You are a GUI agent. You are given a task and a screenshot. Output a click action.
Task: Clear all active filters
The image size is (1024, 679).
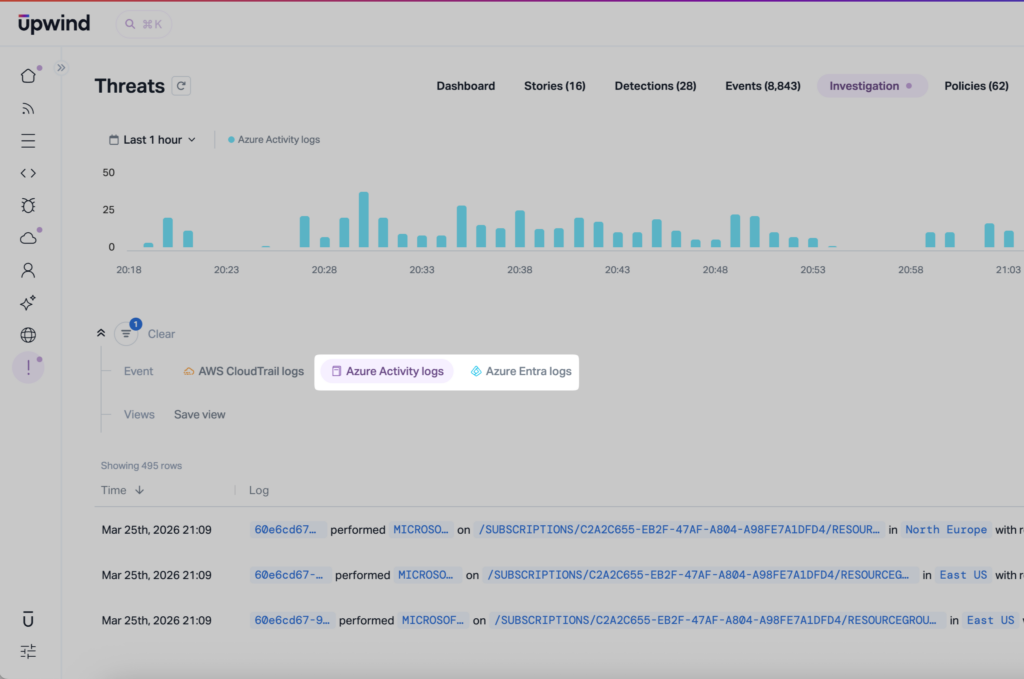(x=162, y=333)
